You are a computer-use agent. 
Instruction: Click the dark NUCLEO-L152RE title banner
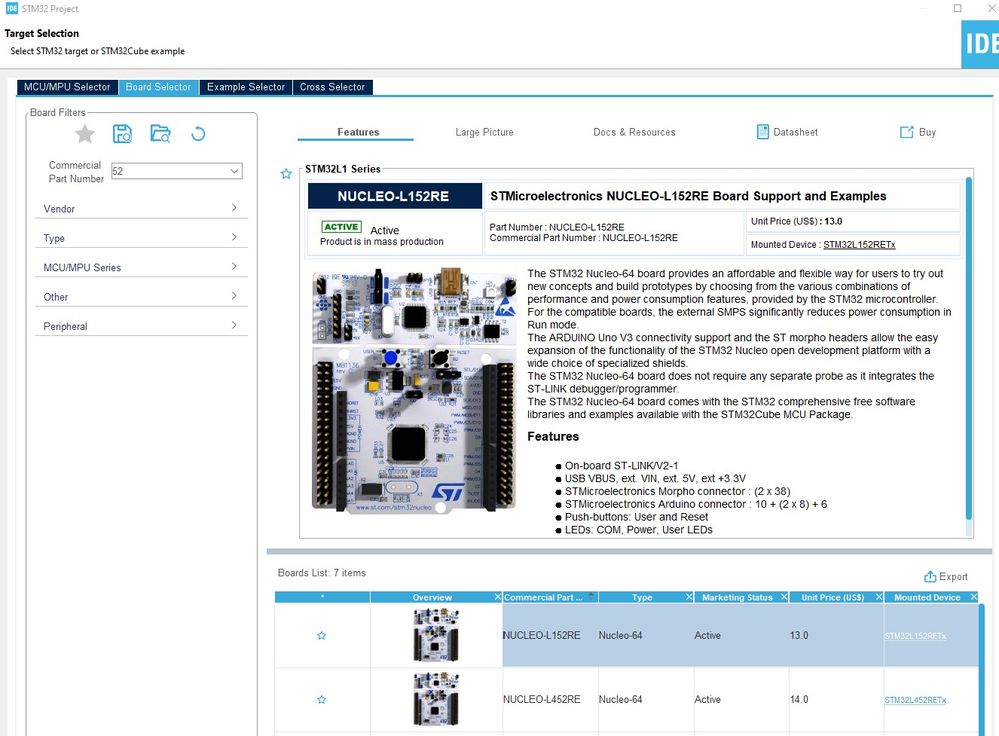point(394,196)
